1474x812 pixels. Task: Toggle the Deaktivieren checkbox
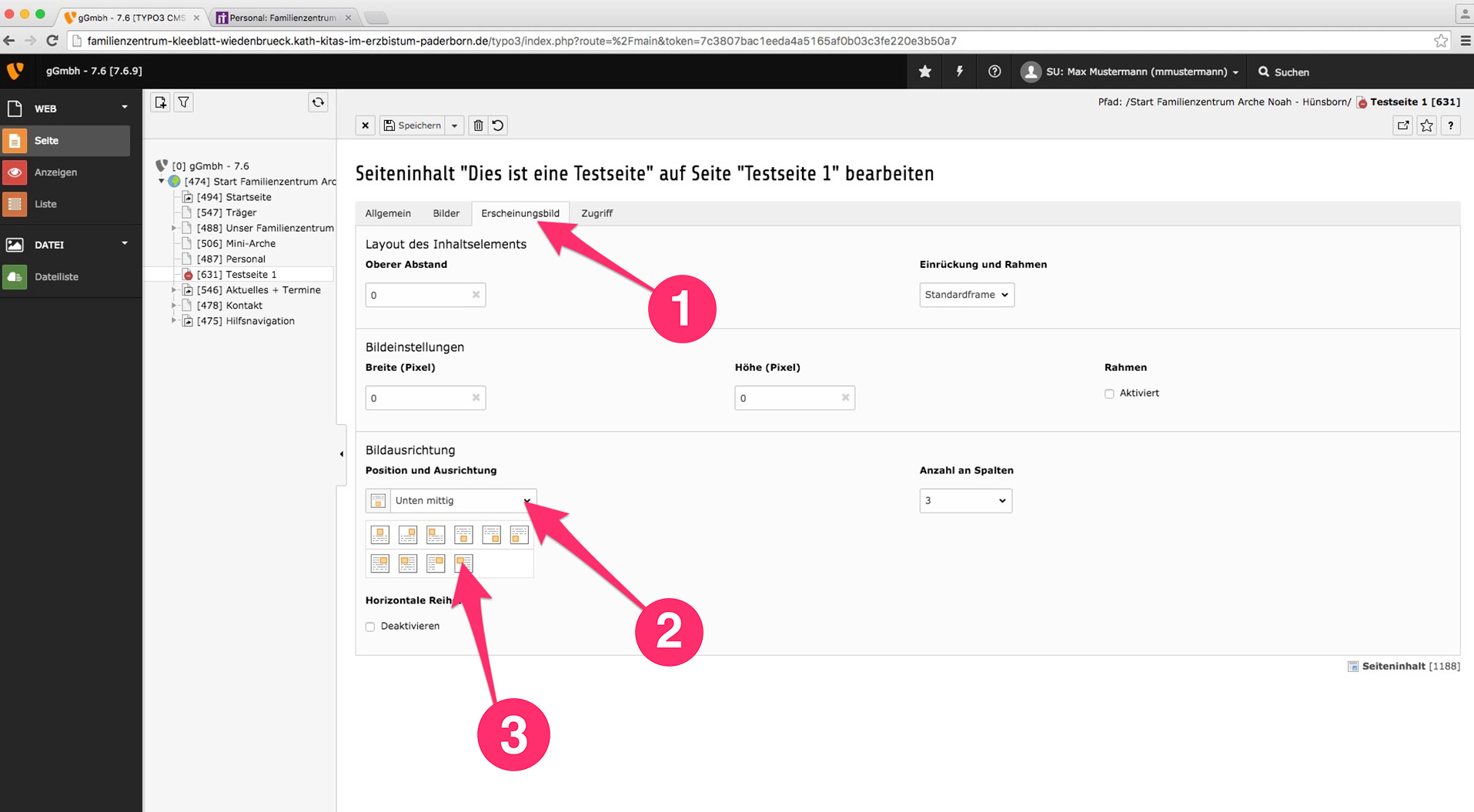click(370, 627)
